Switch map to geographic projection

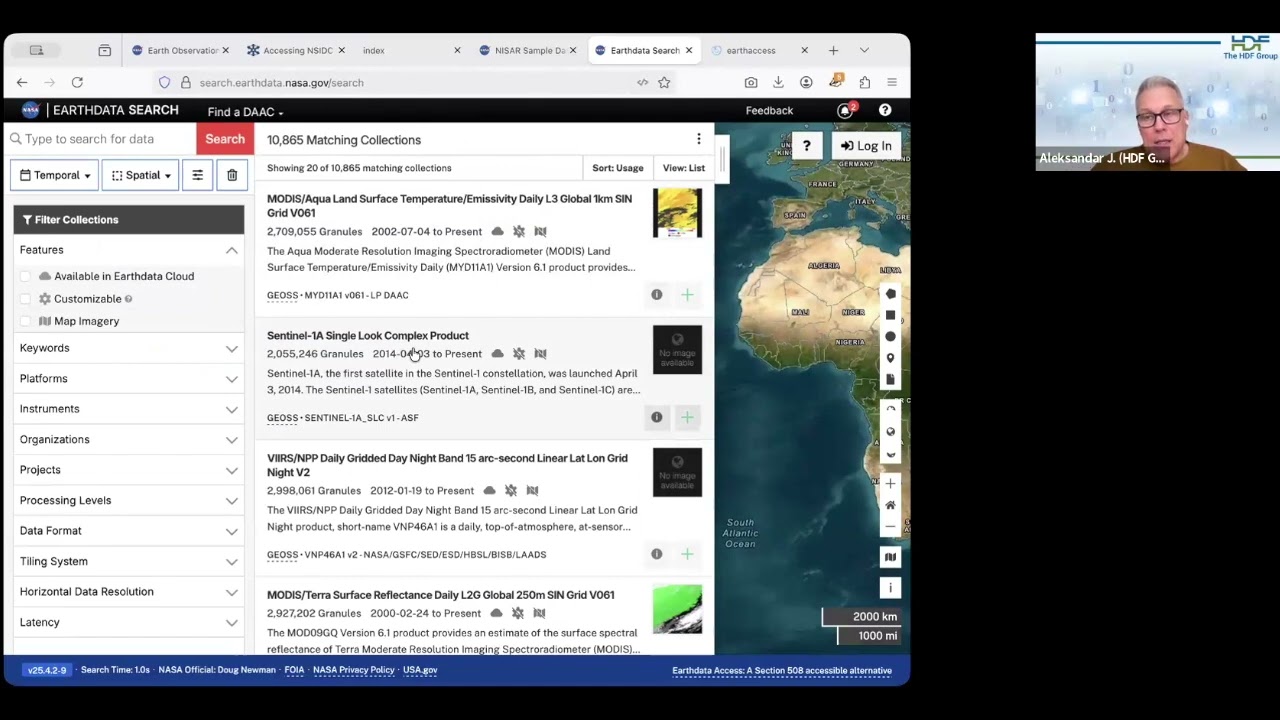click(890, 432)
